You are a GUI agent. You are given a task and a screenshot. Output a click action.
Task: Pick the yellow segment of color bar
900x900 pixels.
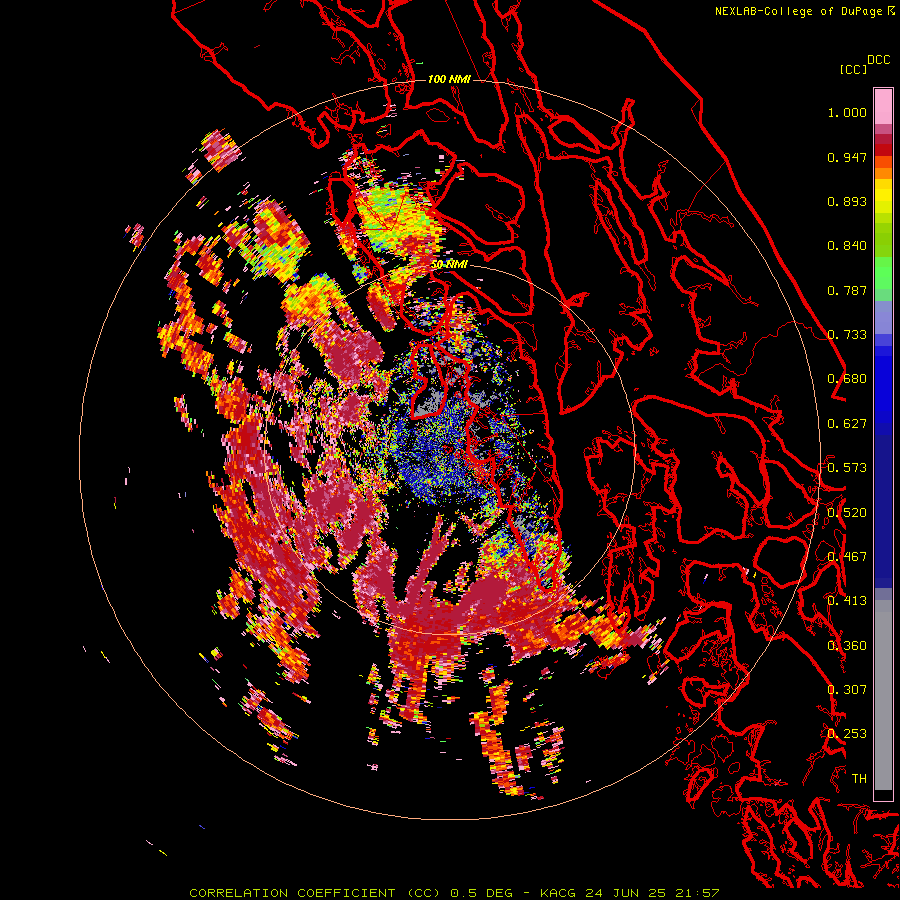point(883,196)
